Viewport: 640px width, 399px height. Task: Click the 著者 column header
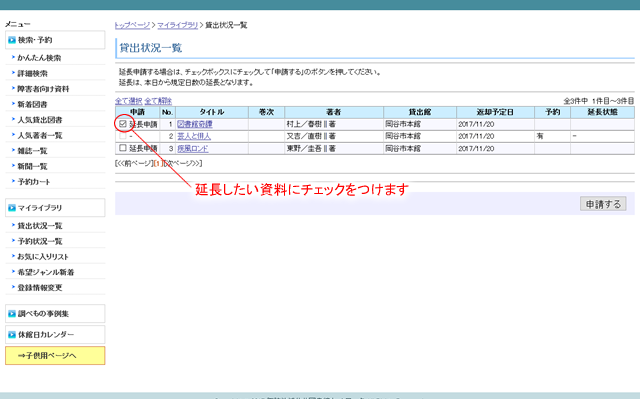point(333,112)
